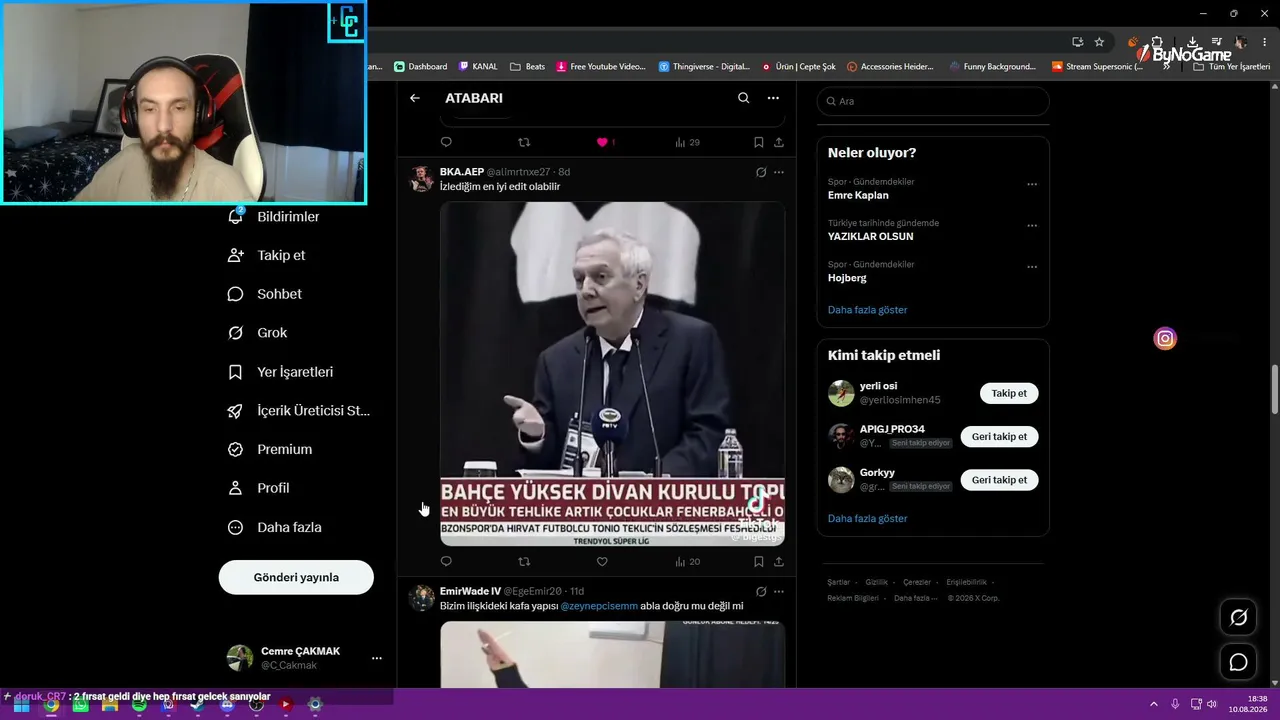
Task: Open more options for EmirWade IV post
Action: coord(779,591)
